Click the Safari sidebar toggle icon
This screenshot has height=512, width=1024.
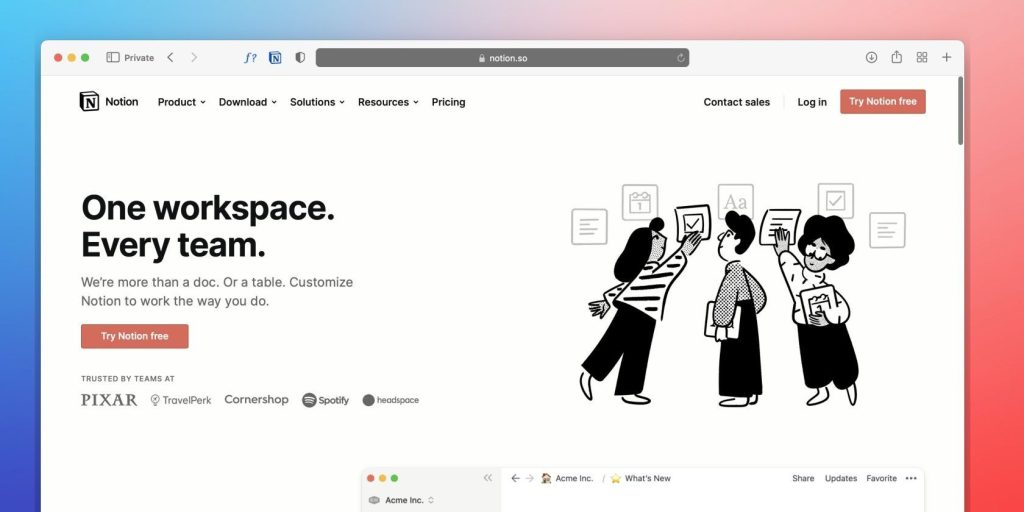click(x=113, y=57)
